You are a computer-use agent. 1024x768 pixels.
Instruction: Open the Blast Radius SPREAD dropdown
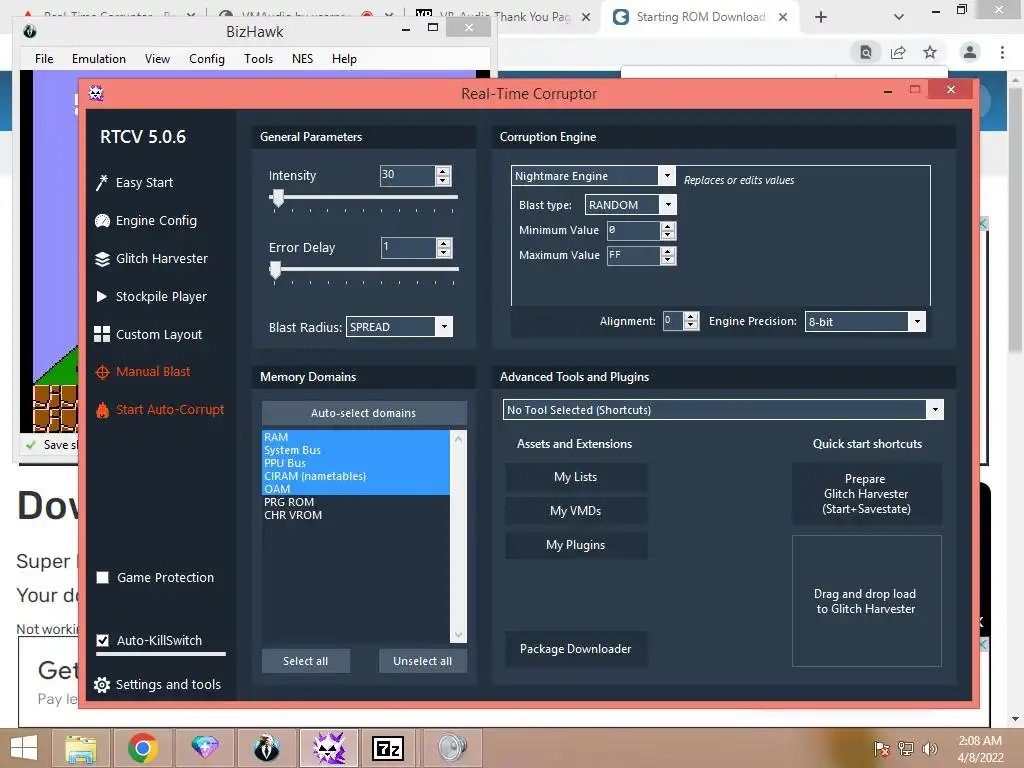pyautogui.click(x=444, y=327)
